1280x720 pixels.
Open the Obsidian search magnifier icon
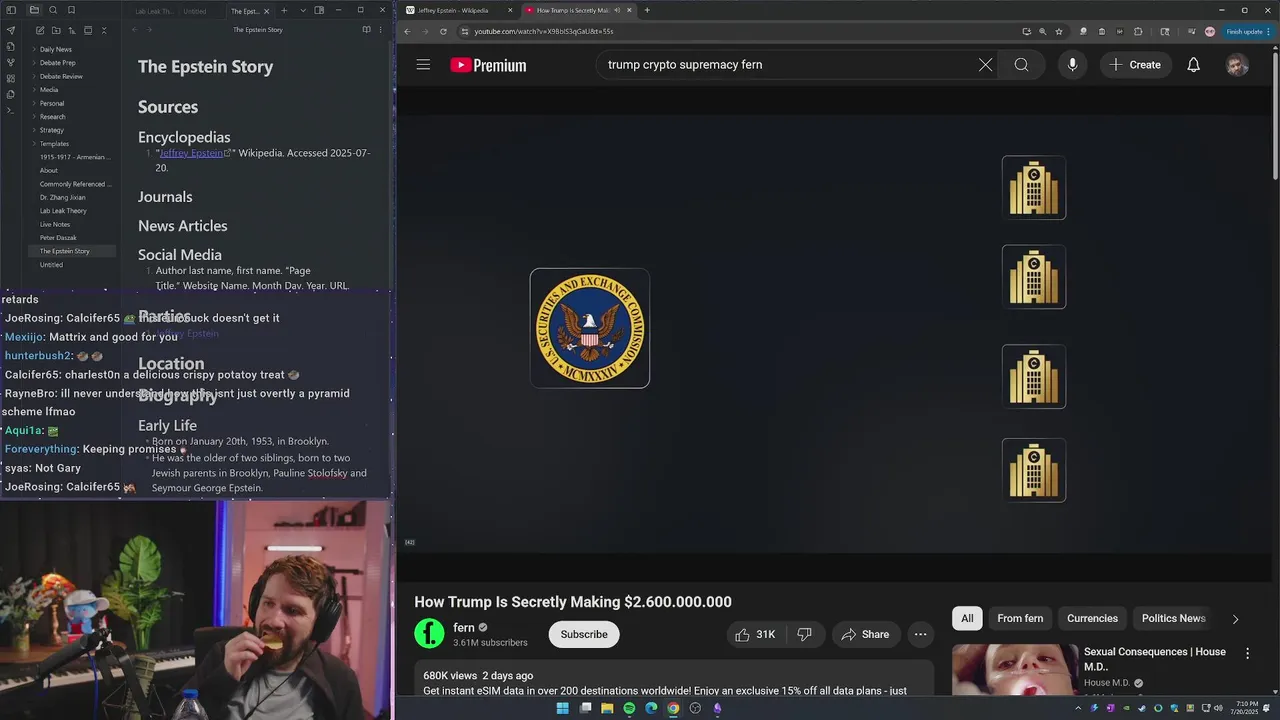pos(53,10)
